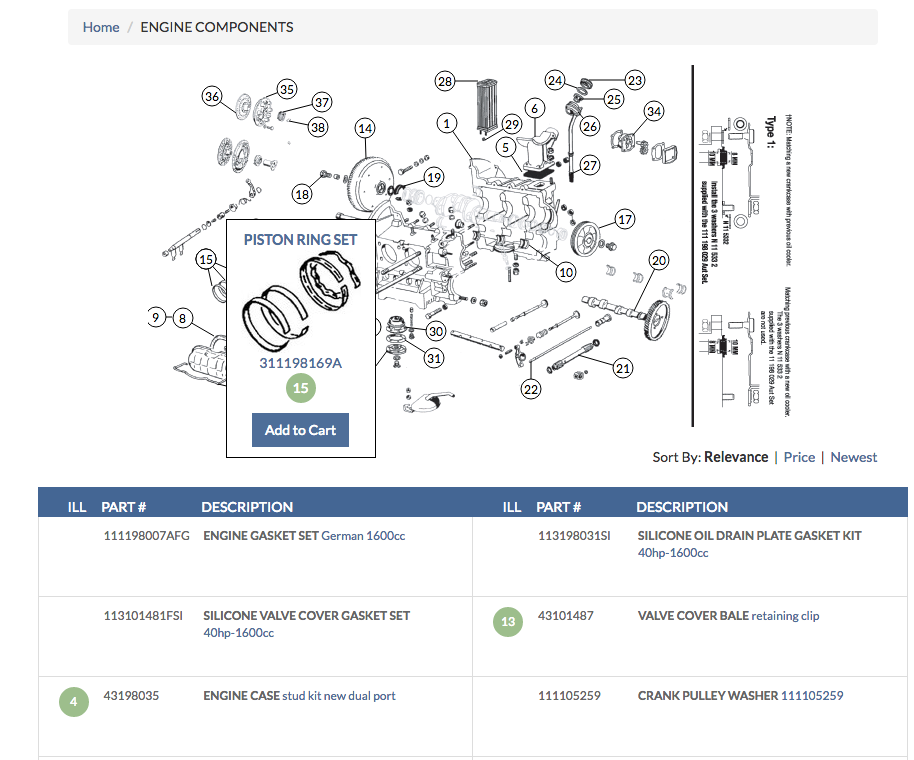This screenshot has height=760, width=914.
Task: Click diagram callout number 1
Action: 447,123
